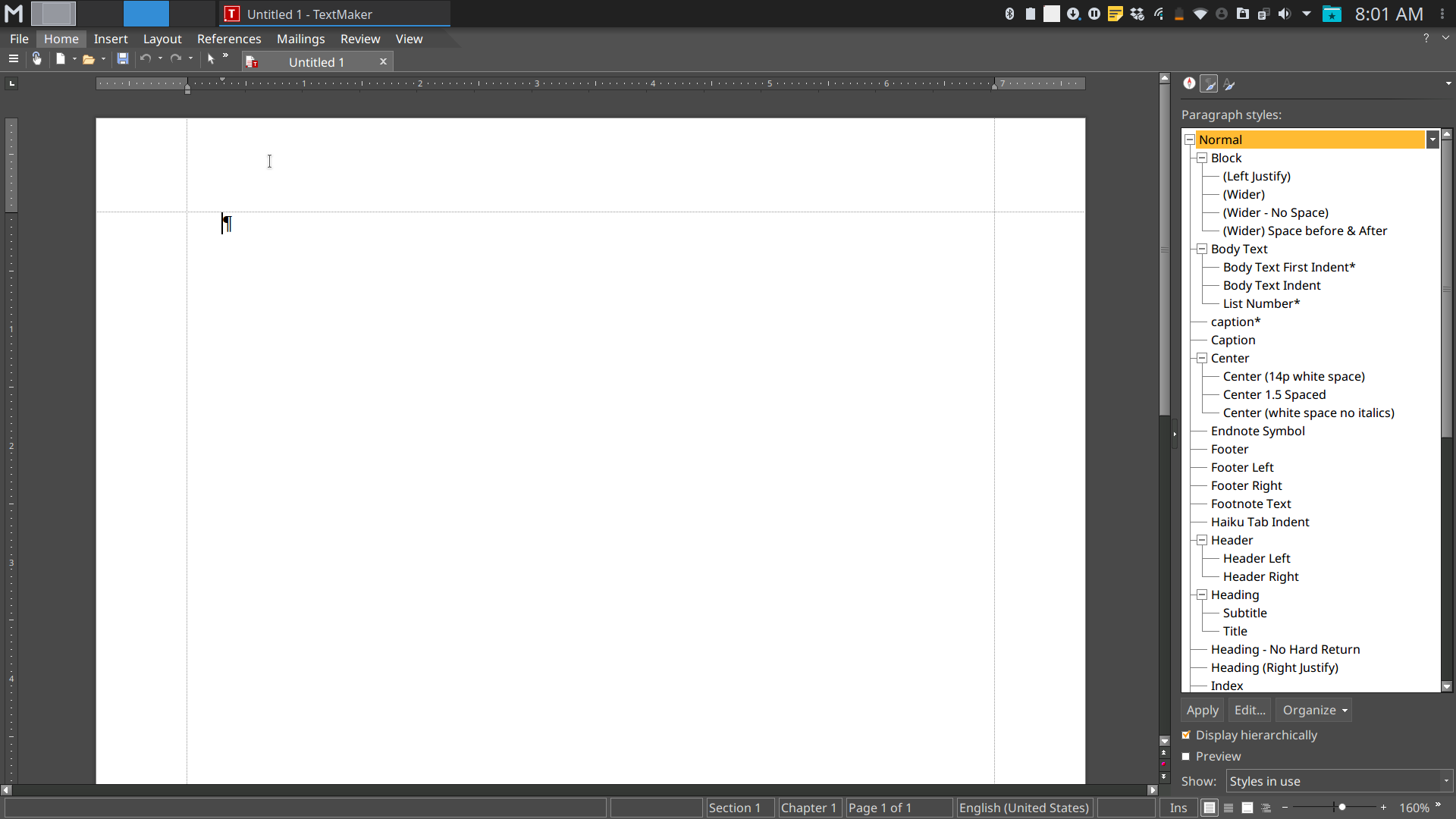Switch sidebar to character styles icon
Screen dimensions: 1456x819
pos(1229,84)
